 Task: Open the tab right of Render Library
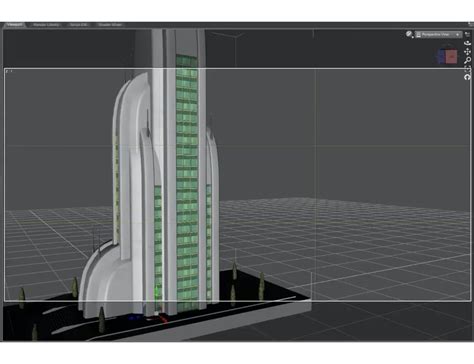[x=78, y=25]
